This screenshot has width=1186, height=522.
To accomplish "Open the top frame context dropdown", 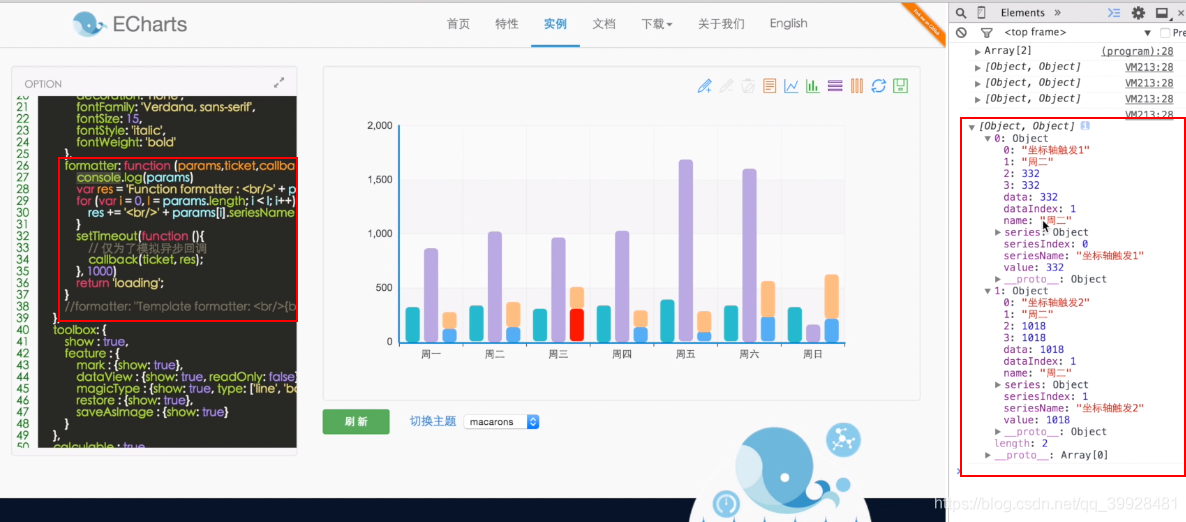I will click(x=1079, y=33).
